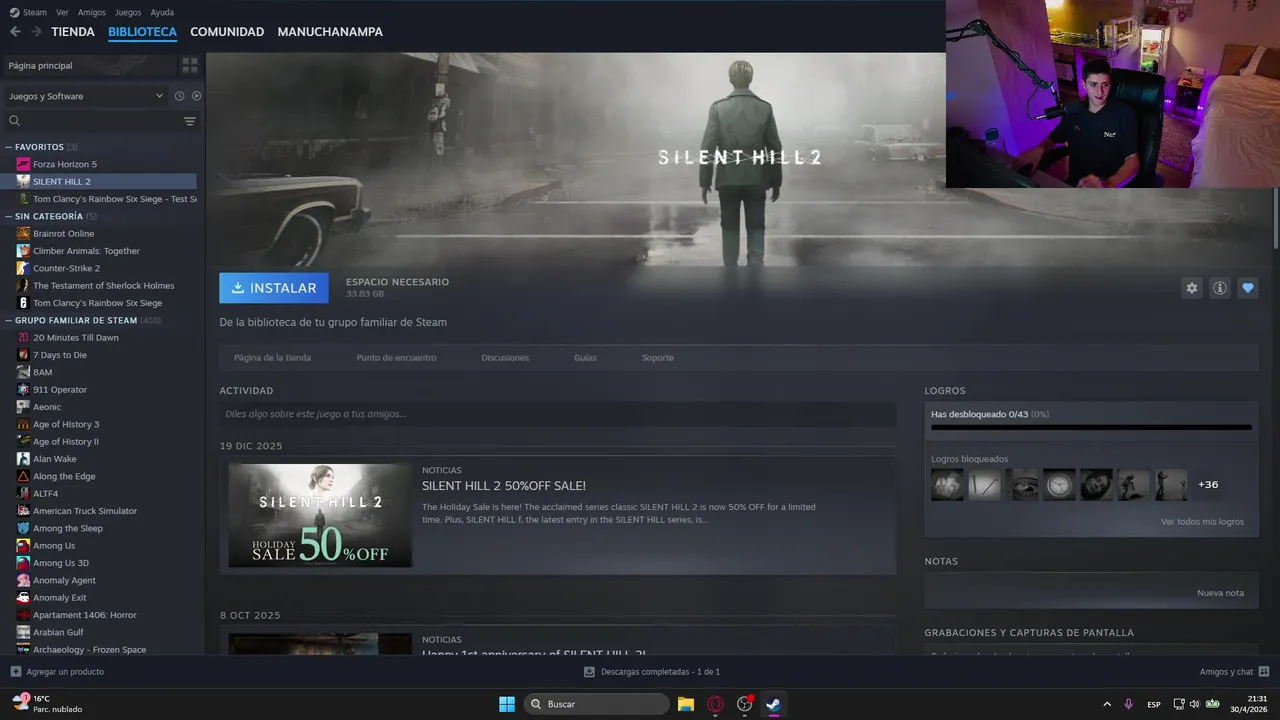Open the Juegos menu
The height and width of the screenshot is (720, 1280).
128,12
